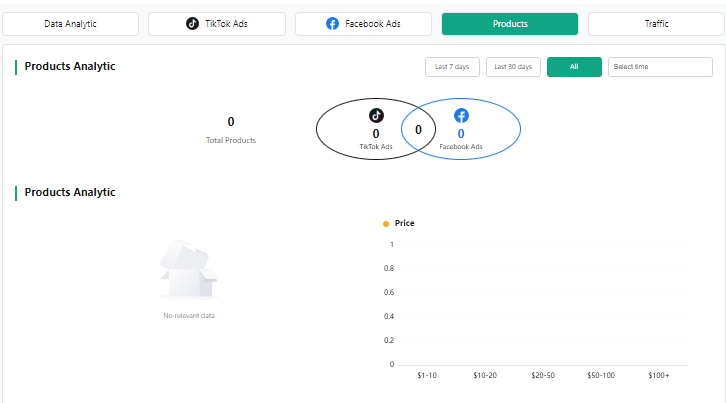Click the No relevant data box illustration

click(189, 270)
